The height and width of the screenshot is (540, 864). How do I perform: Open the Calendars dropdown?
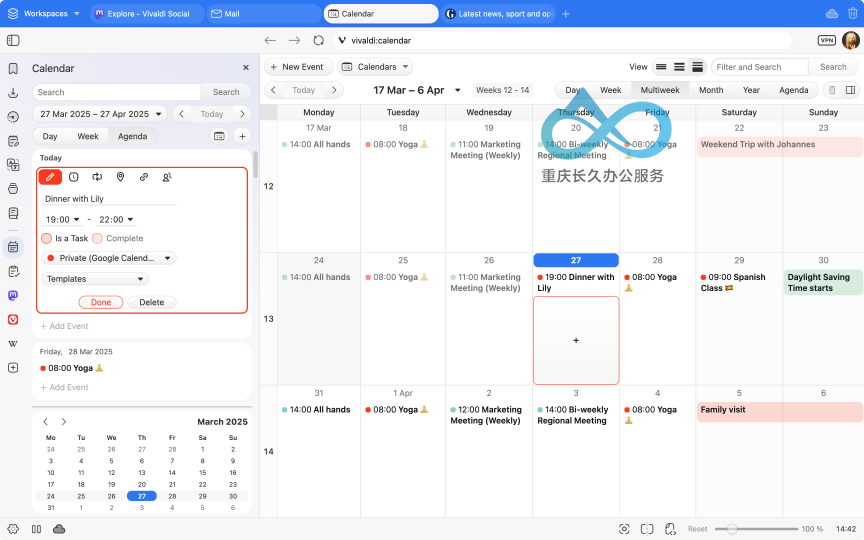(x=375, y=67)
